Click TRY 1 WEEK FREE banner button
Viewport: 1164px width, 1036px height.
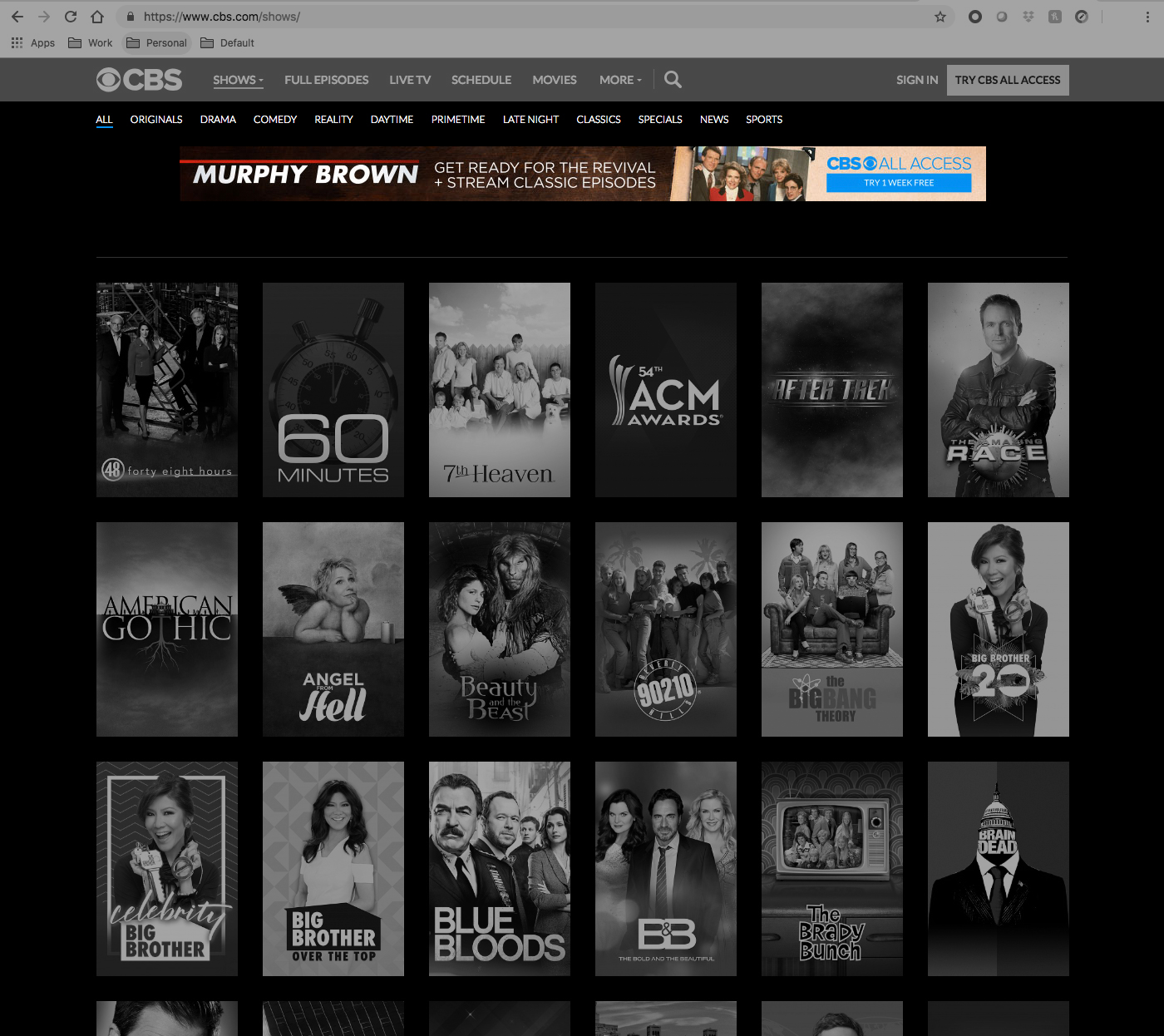click(899, 183)
